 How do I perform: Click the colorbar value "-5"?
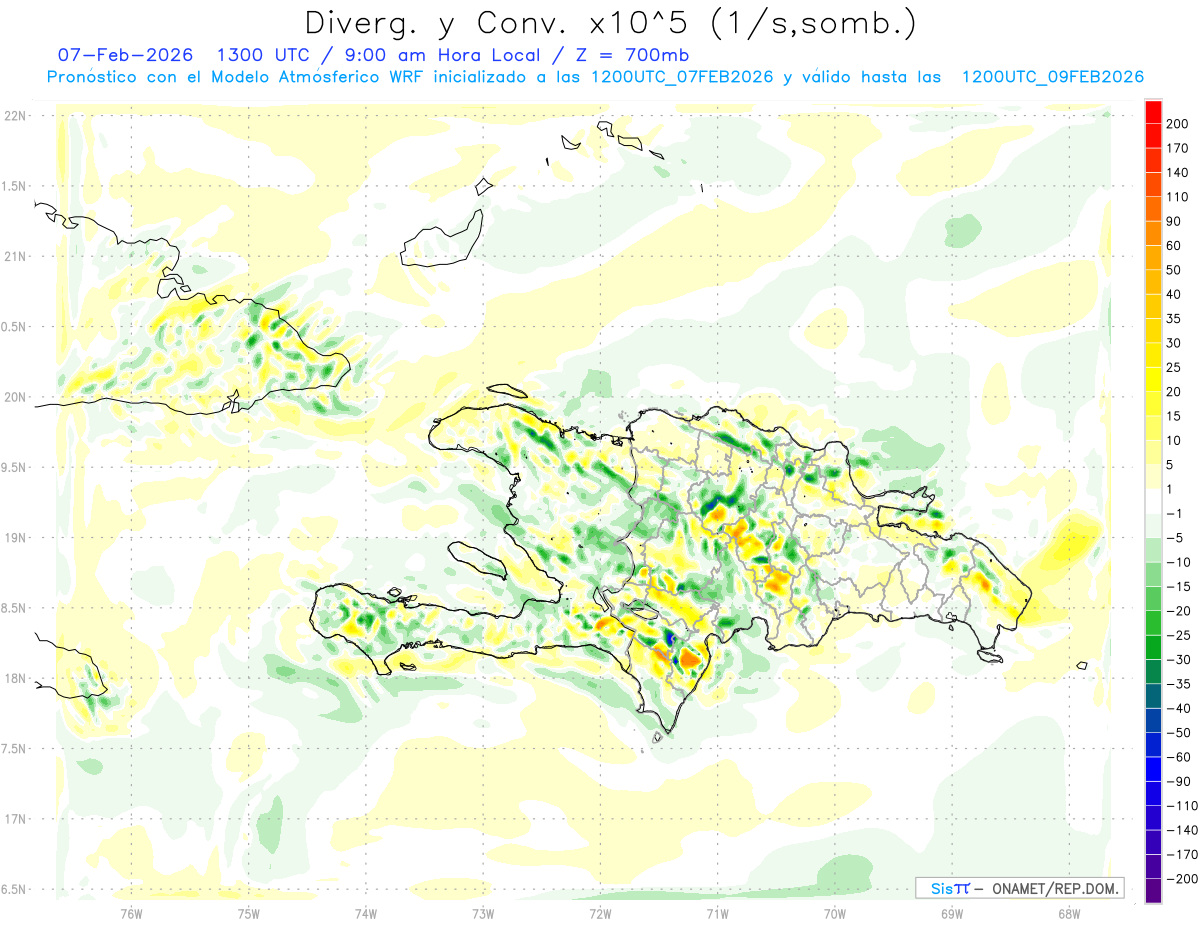pyautogui.click(x=1174, y=537)
